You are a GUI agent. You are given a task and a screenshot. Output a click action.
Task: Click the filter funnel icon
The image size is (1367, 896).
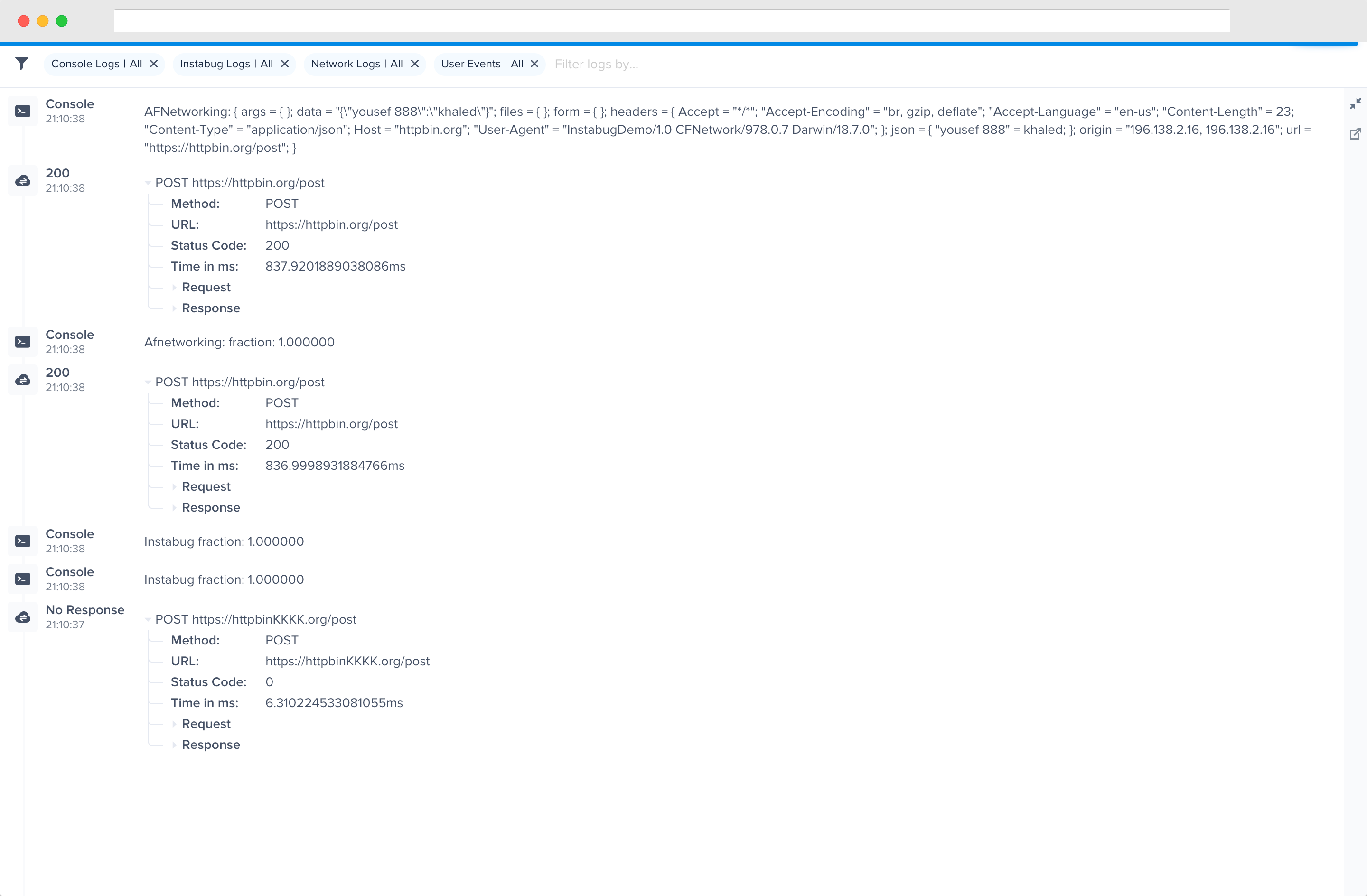click(22, 63)
